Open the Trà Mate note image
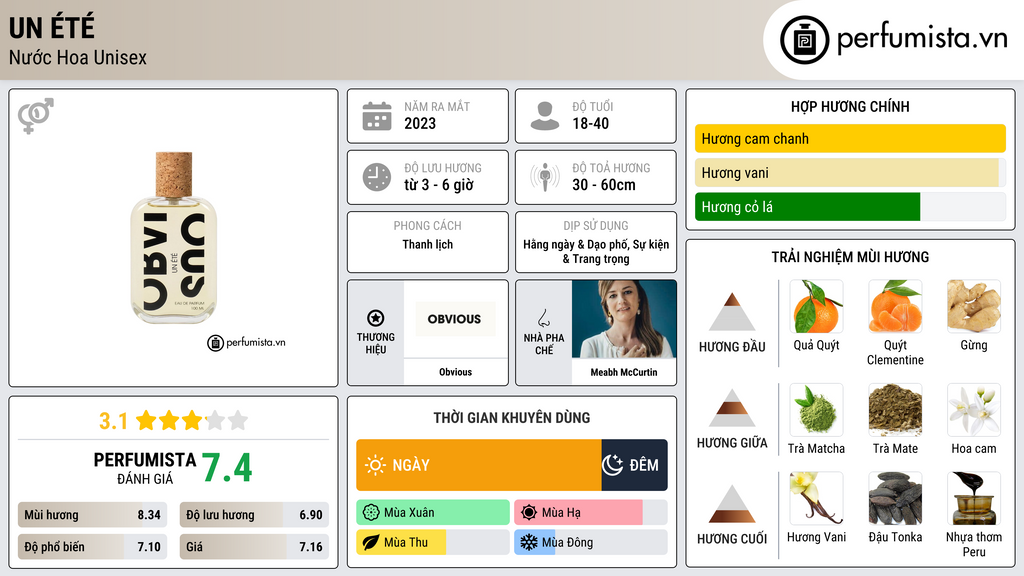The width and height of the screenshot is (1024, 576). tap(895, 410)
